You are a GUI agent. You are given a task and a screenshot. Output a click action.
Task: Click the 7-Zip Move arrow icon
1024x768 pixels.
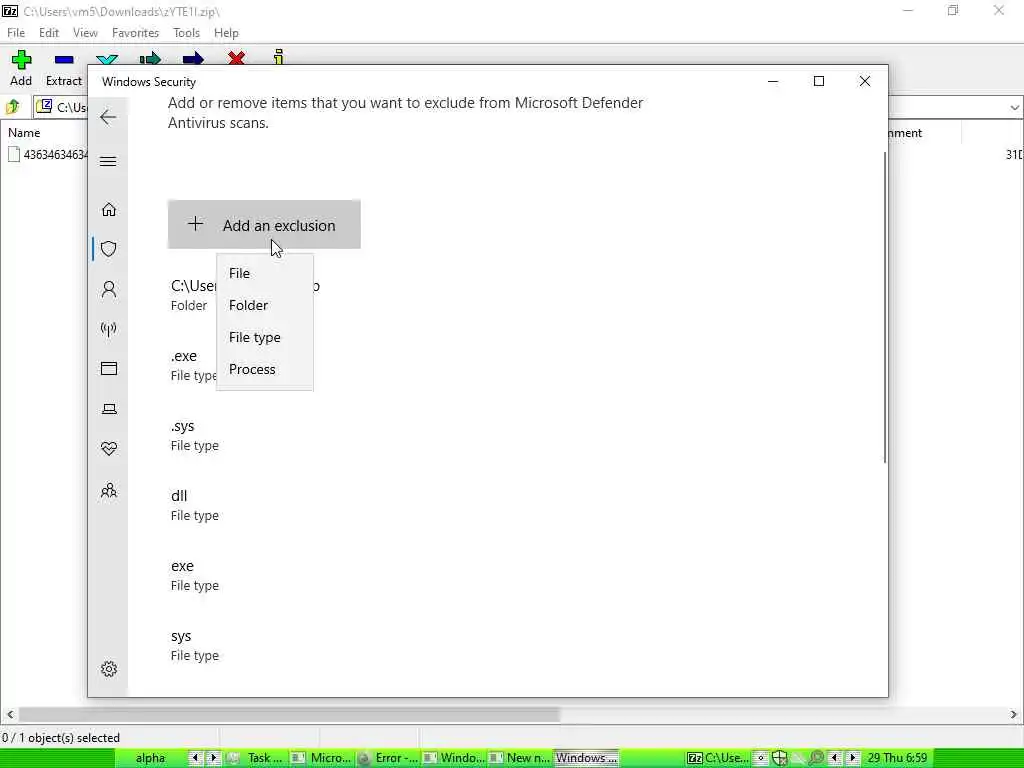pos(193,59)
